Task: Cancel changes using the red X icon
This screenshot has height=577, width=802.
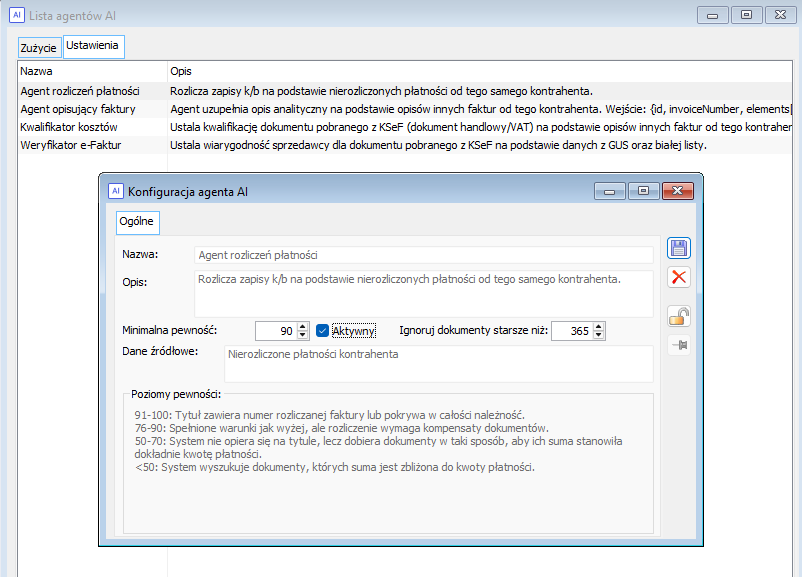Action: 679,277
